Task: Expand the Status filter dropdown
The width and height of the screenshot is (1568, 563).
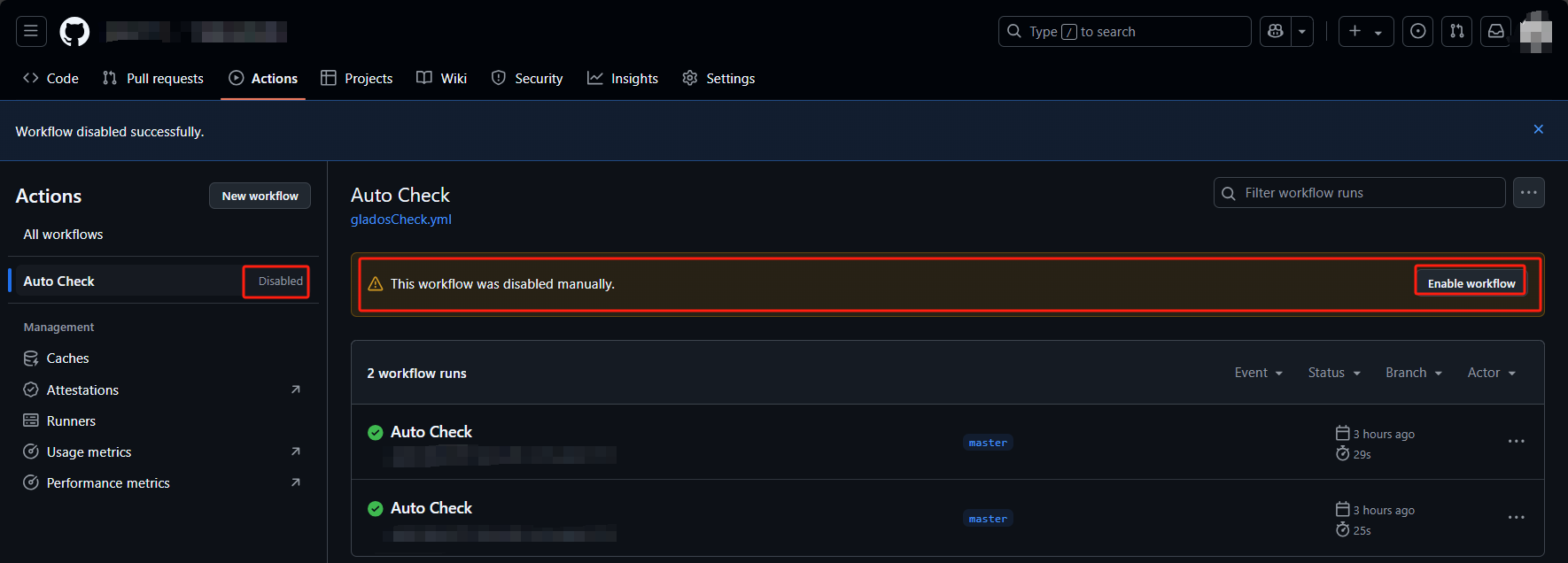Action: click(1334, 373)
